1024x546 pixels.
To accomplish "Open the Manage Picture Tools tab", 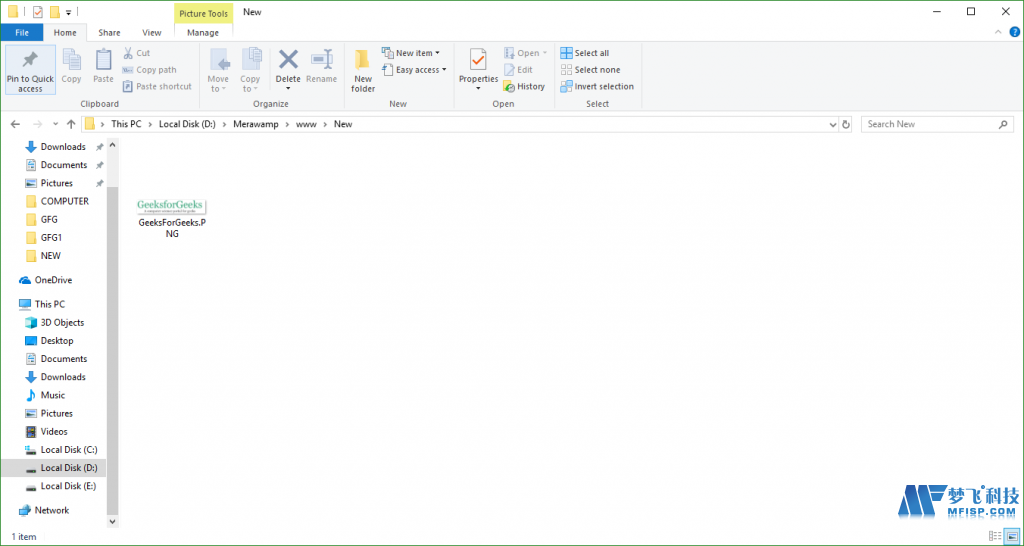I will (x=203, y=33).
